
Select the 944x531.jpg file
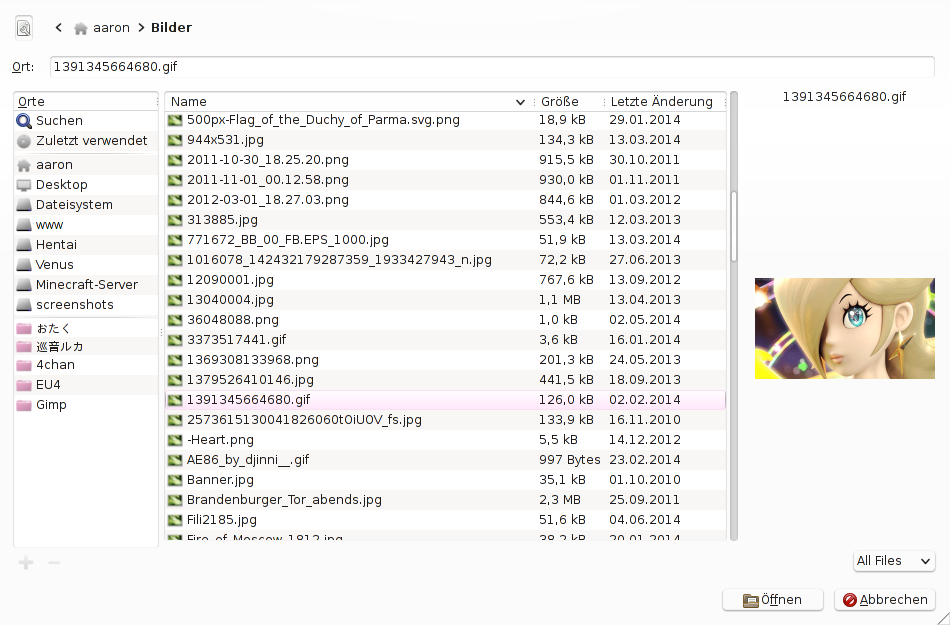tap(445, 140)
